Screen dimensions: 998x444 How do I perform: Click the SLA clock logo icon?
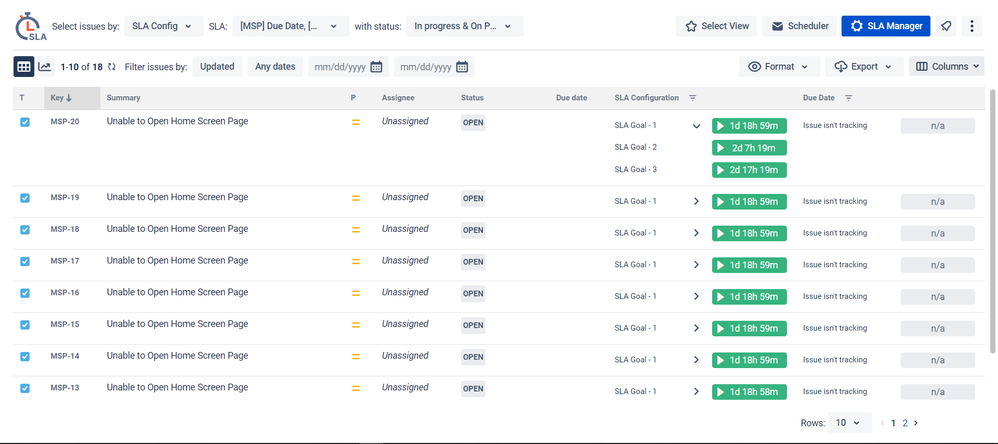tap(31, 26)
